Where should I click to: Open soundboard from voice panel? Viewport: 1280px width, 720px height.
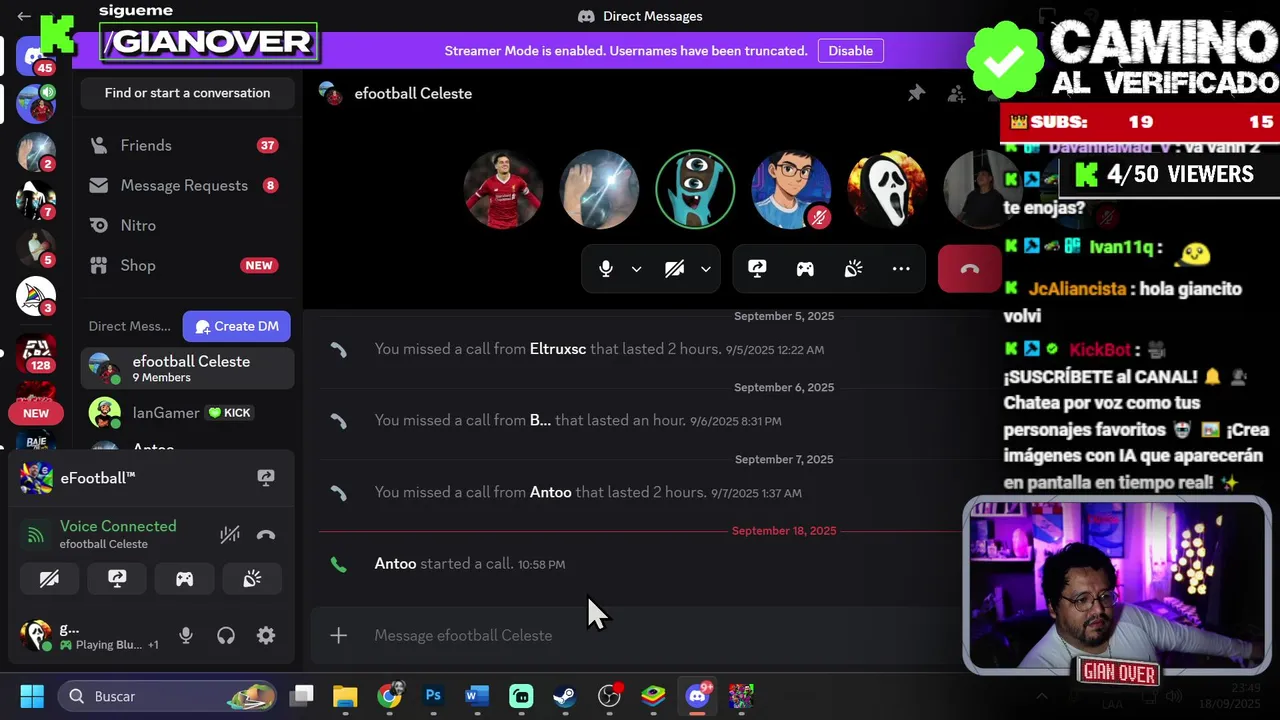(x=252, y=579)
